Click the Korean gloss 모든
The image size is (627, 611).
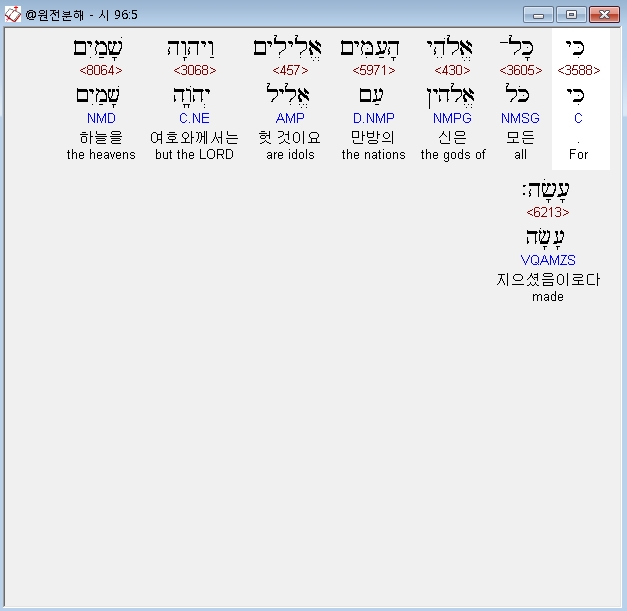[x=520, y=138]
